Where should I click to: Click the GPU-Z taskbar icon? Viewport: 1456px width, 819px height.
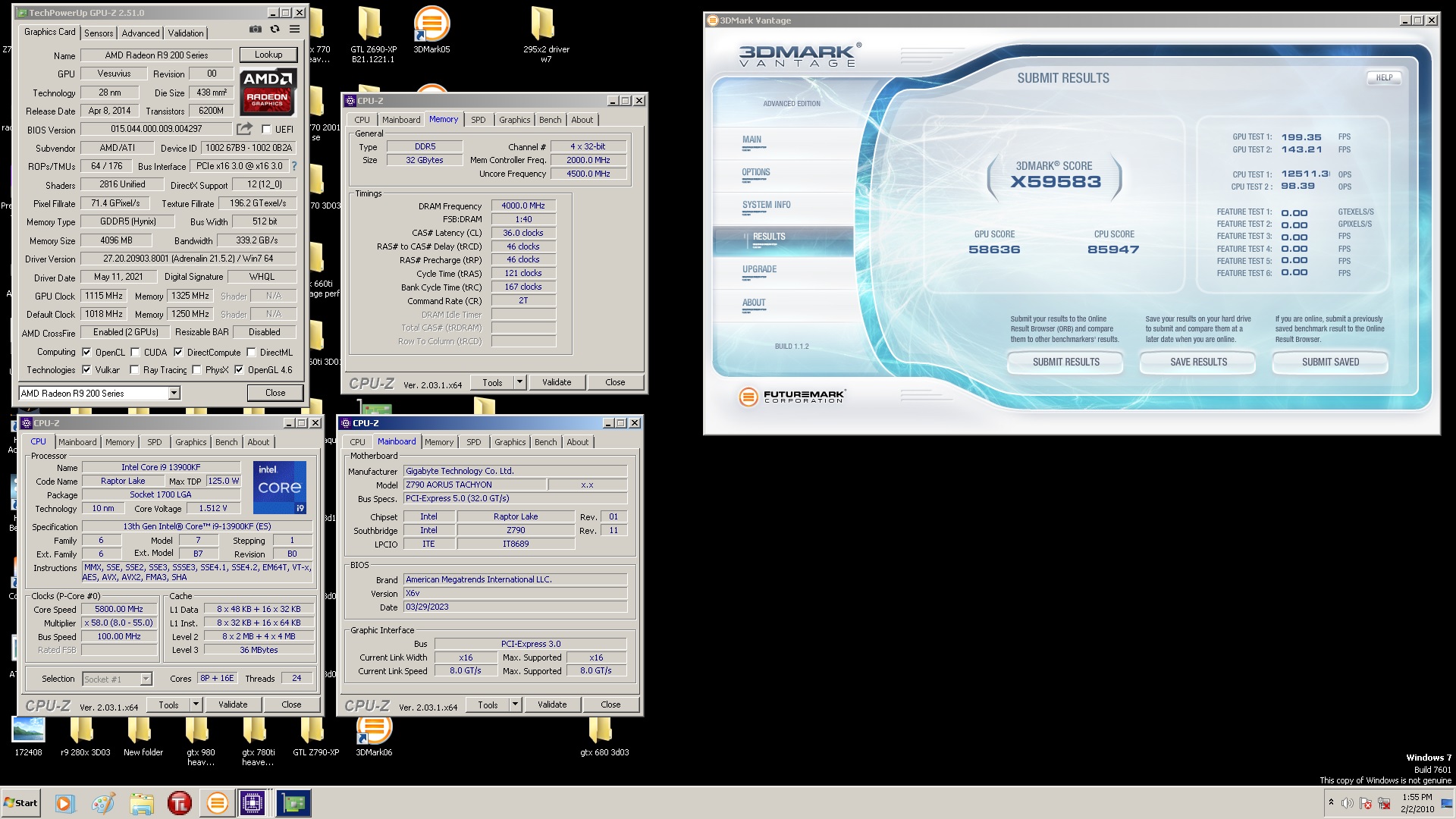click(293, 803)
